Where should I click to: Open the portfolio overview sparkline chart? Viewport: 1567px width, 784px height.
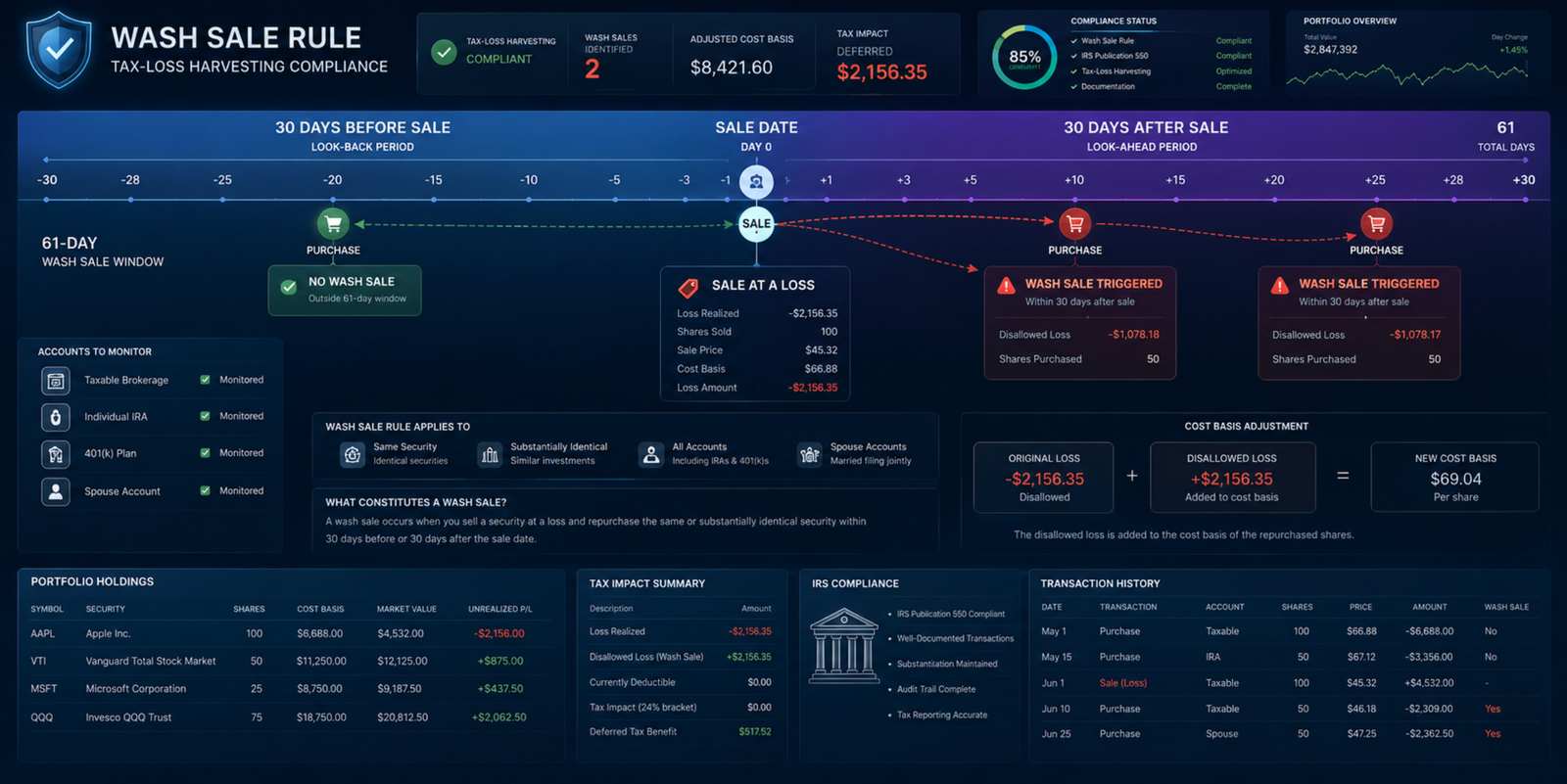(1406, 74)
